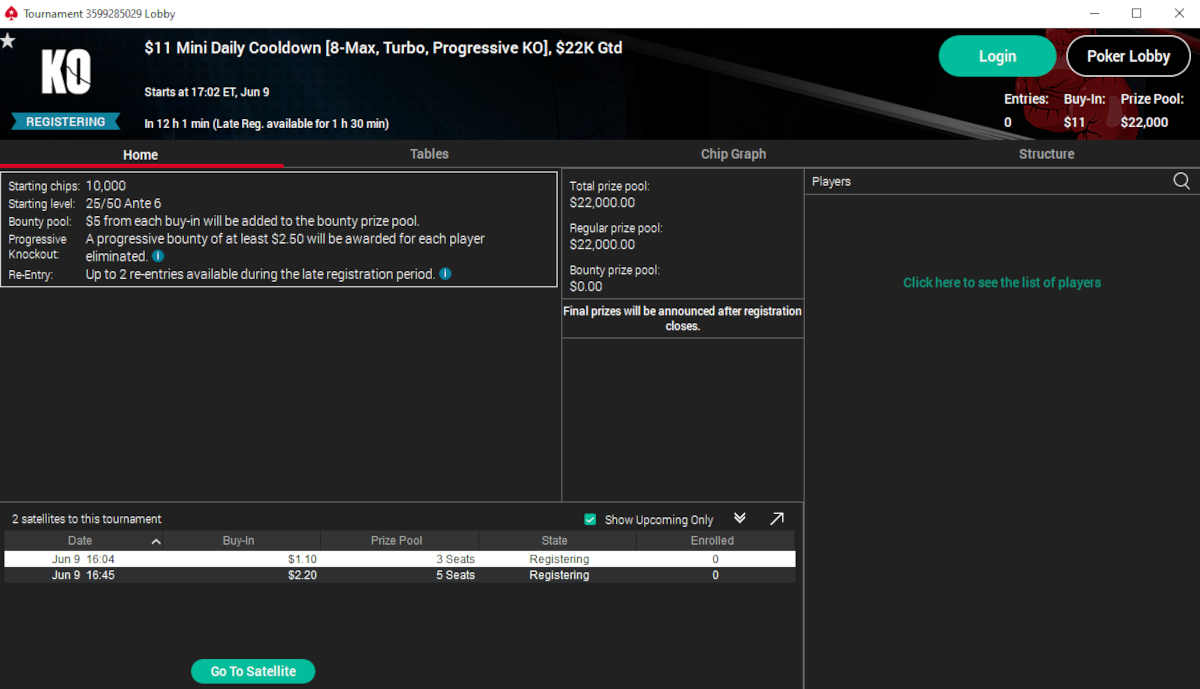Click the Prize Pool $22,000 header value

[x=1144, y=122]
